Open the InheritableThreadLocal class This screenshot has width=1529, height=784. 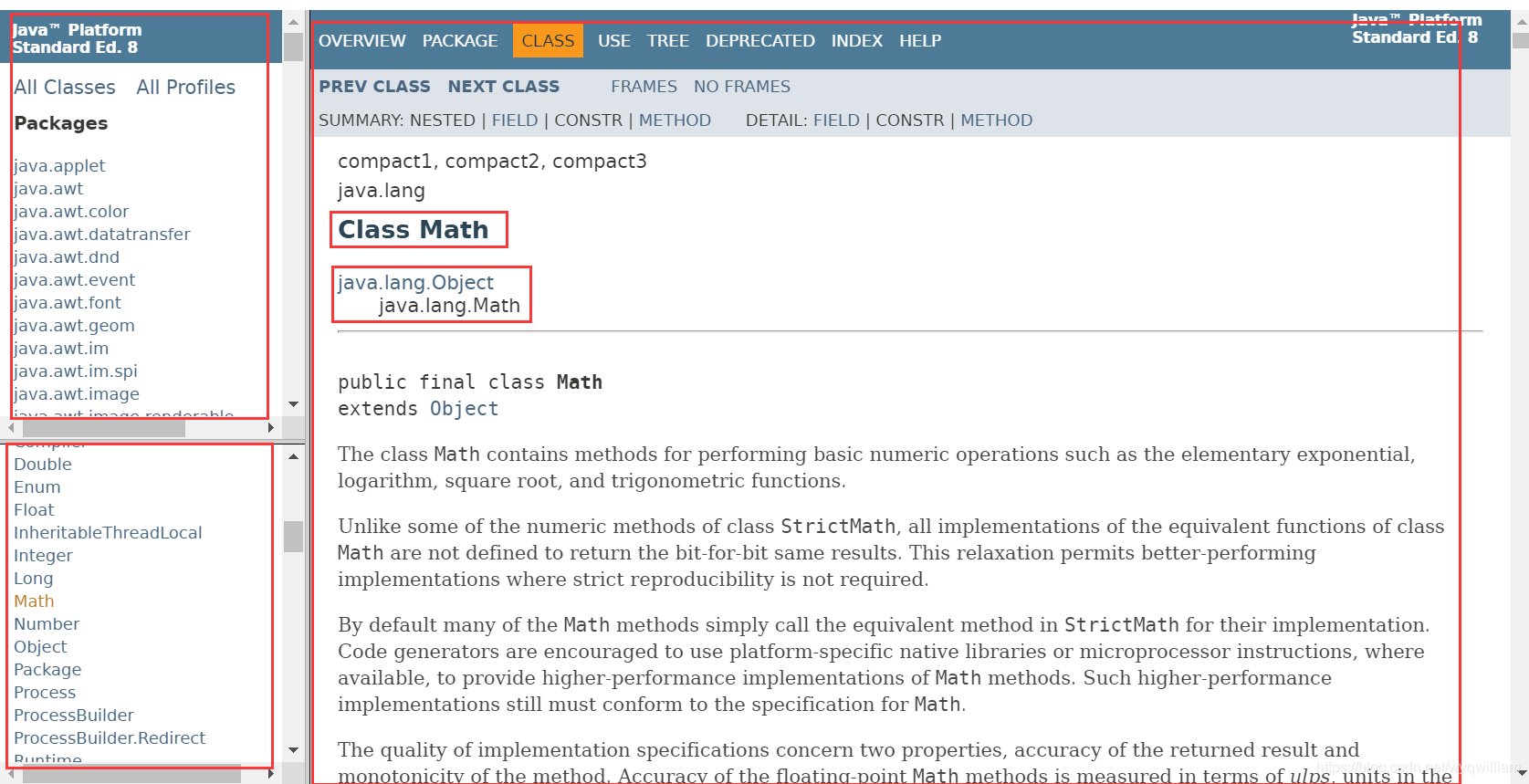[108, 533]
